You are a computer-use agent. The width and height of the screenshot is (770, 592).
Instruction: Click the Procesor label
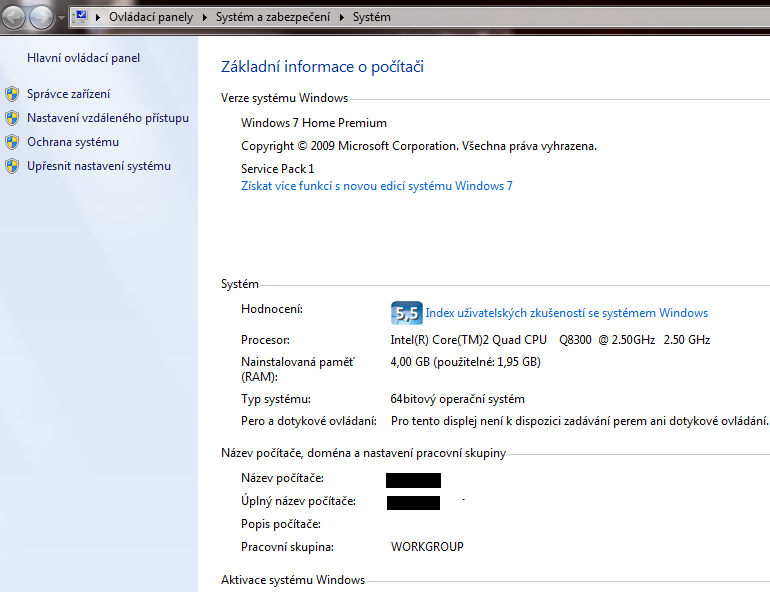pos(265,340)
